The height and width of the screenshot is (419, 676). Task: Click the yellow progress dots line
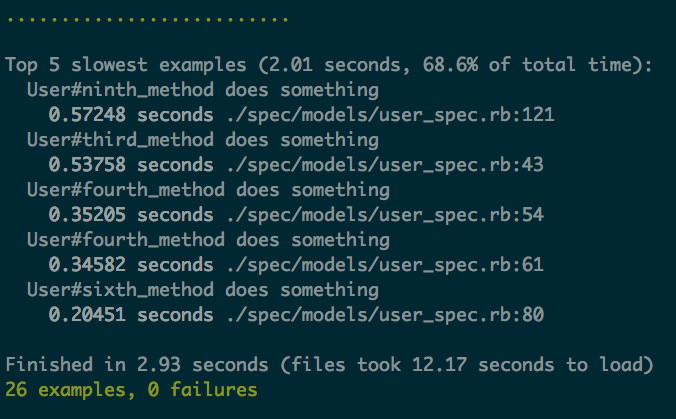tap(147, 18)
